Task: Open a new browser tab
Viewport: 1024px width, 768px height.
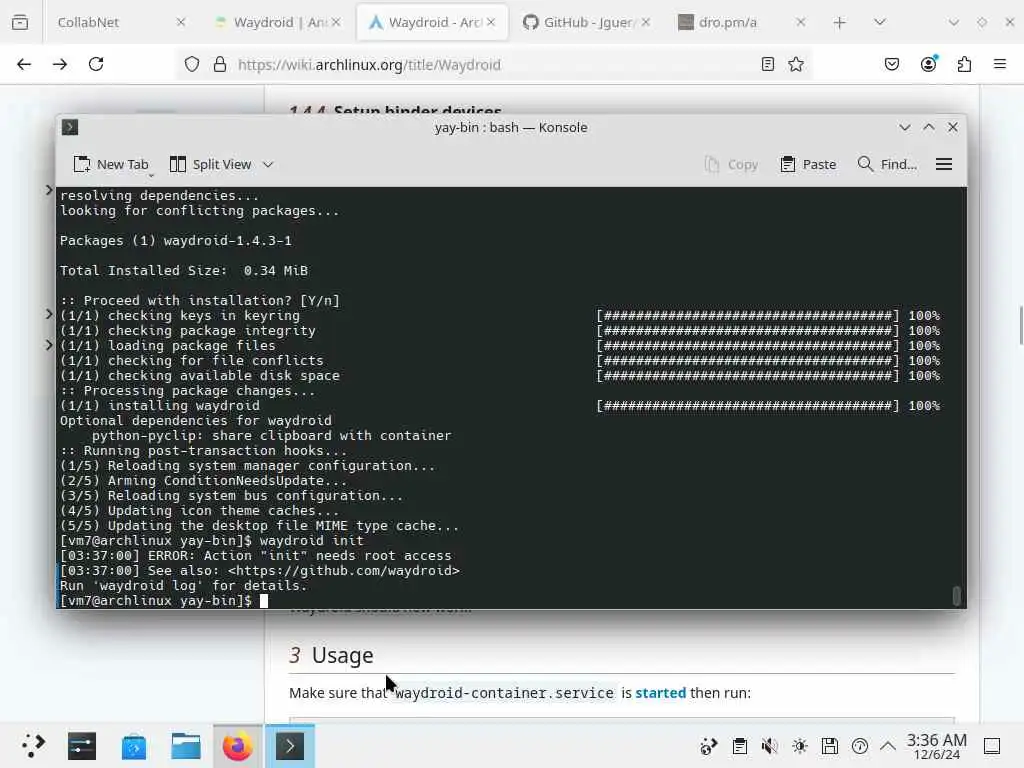Action: (x=840, y=23)
